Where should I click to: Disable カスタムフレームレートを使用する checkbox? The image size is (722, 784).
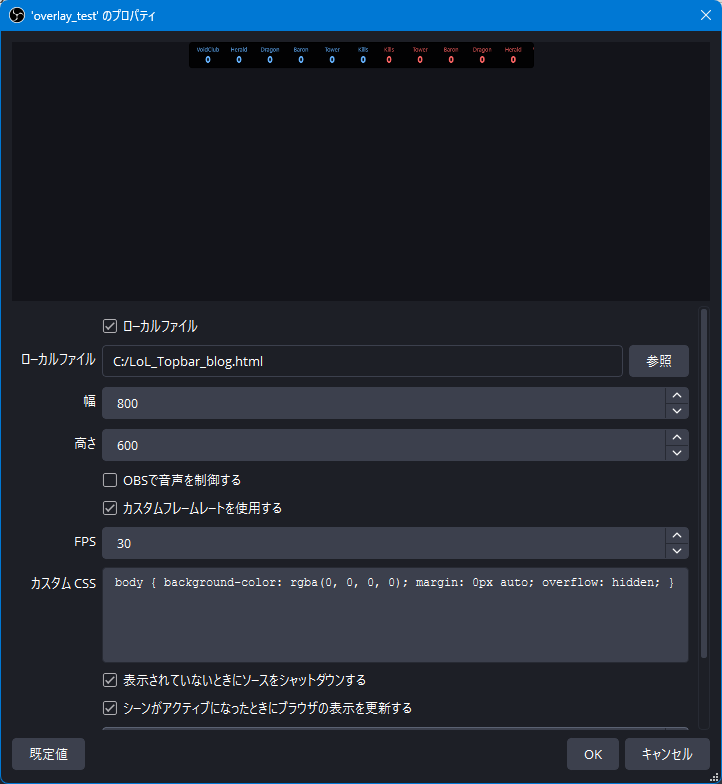coord(111,508)
